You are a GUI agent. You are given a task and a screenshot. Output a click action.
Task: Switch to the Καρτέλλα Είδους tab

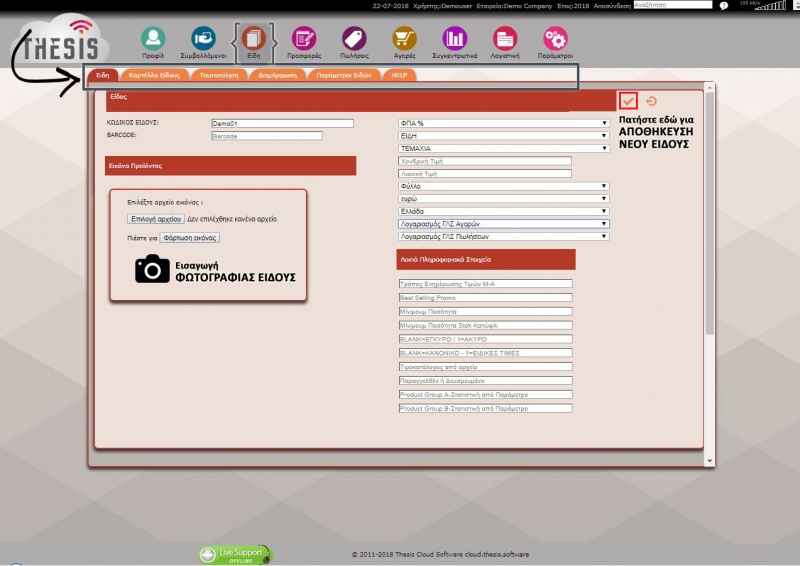tap(153, 75)
